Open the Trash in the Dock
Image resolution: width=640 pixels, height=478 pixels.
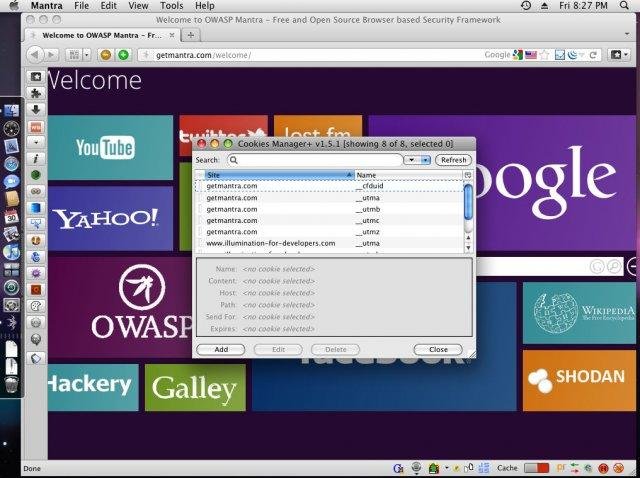pyautogui.click(x=11, y=385)
